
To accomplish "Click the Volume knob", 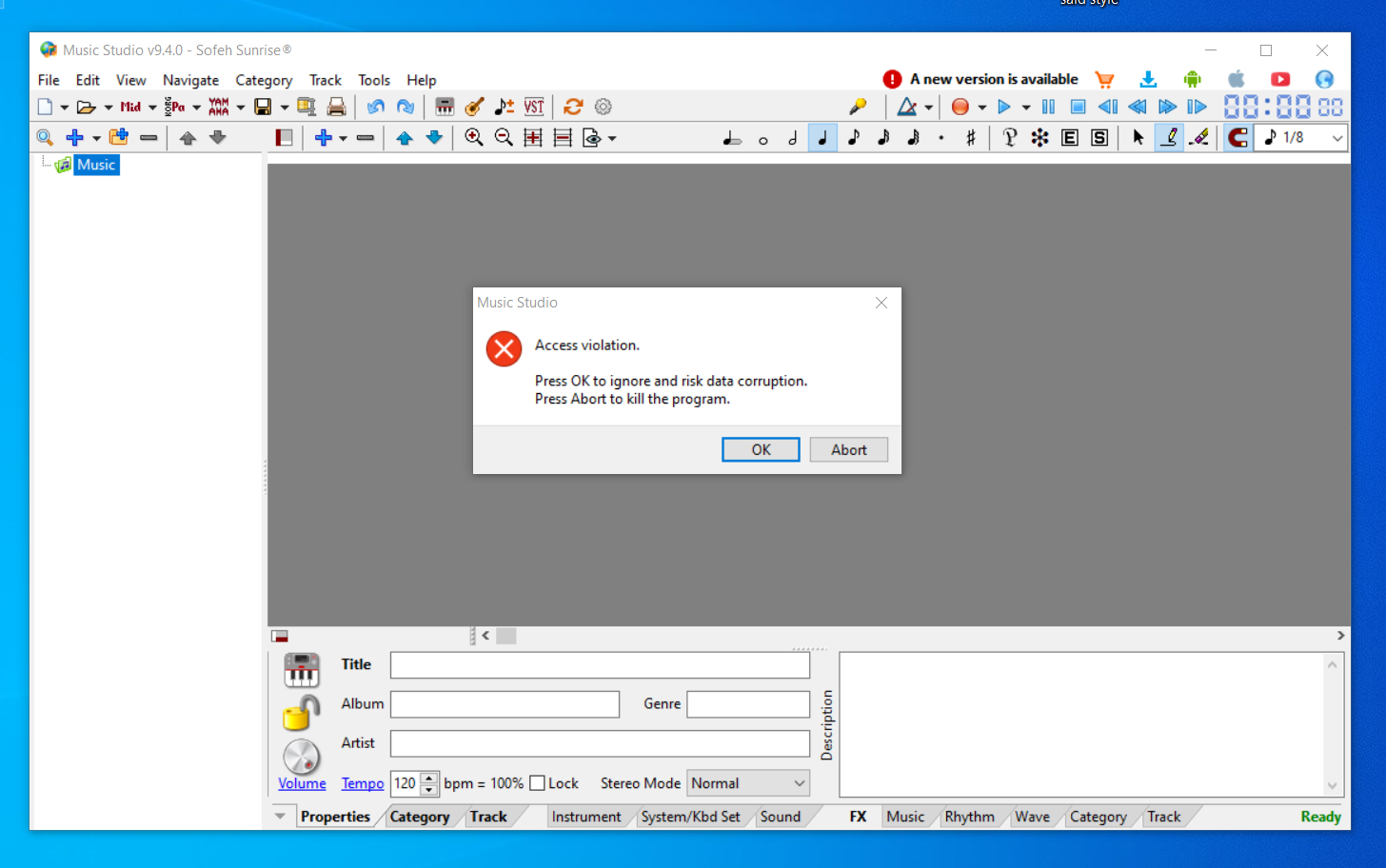I will click(x=302, y=758).
